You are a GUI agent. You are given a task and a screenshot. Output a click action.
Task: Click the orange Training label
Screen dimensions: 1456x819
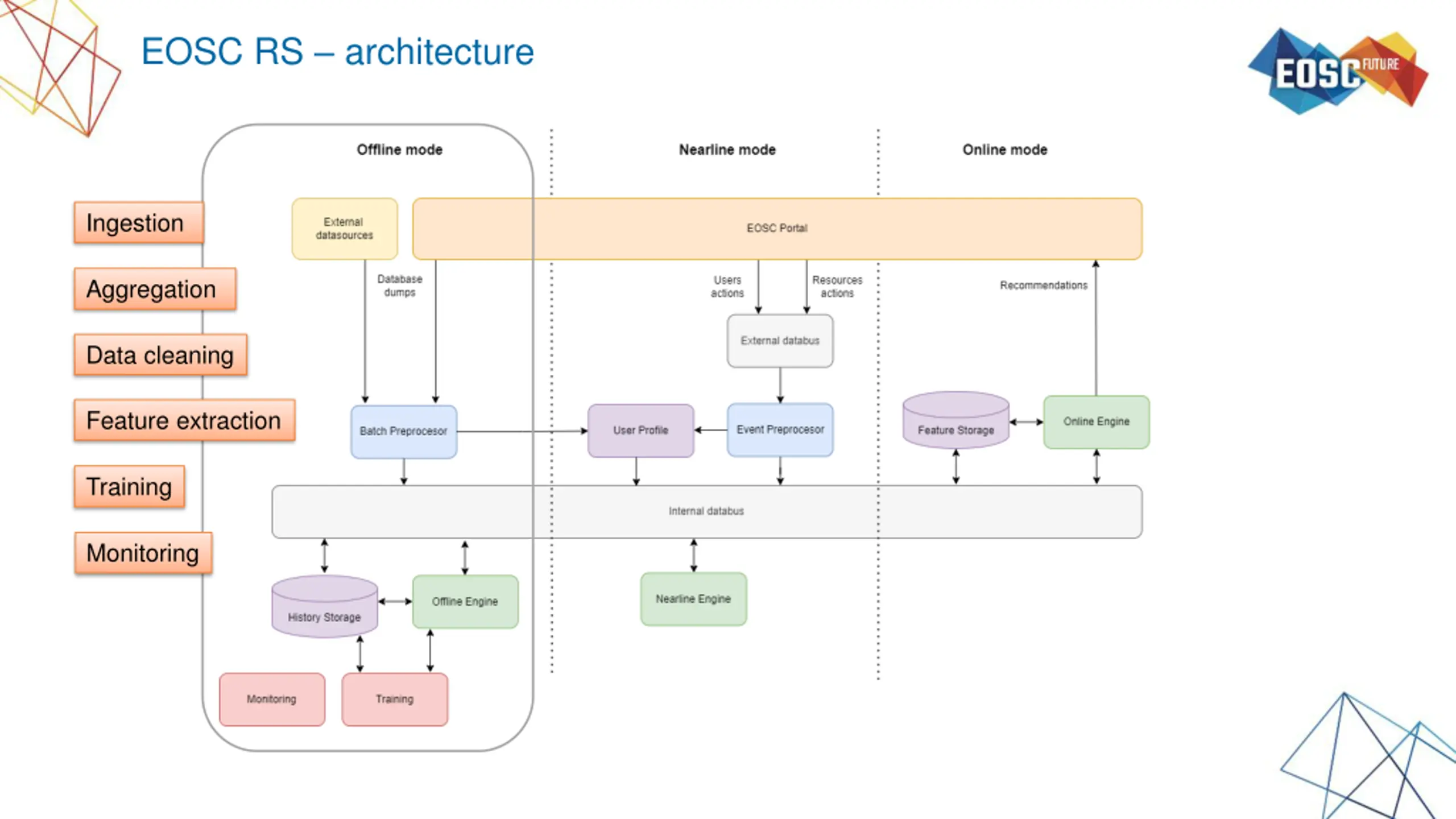(129, 487)
